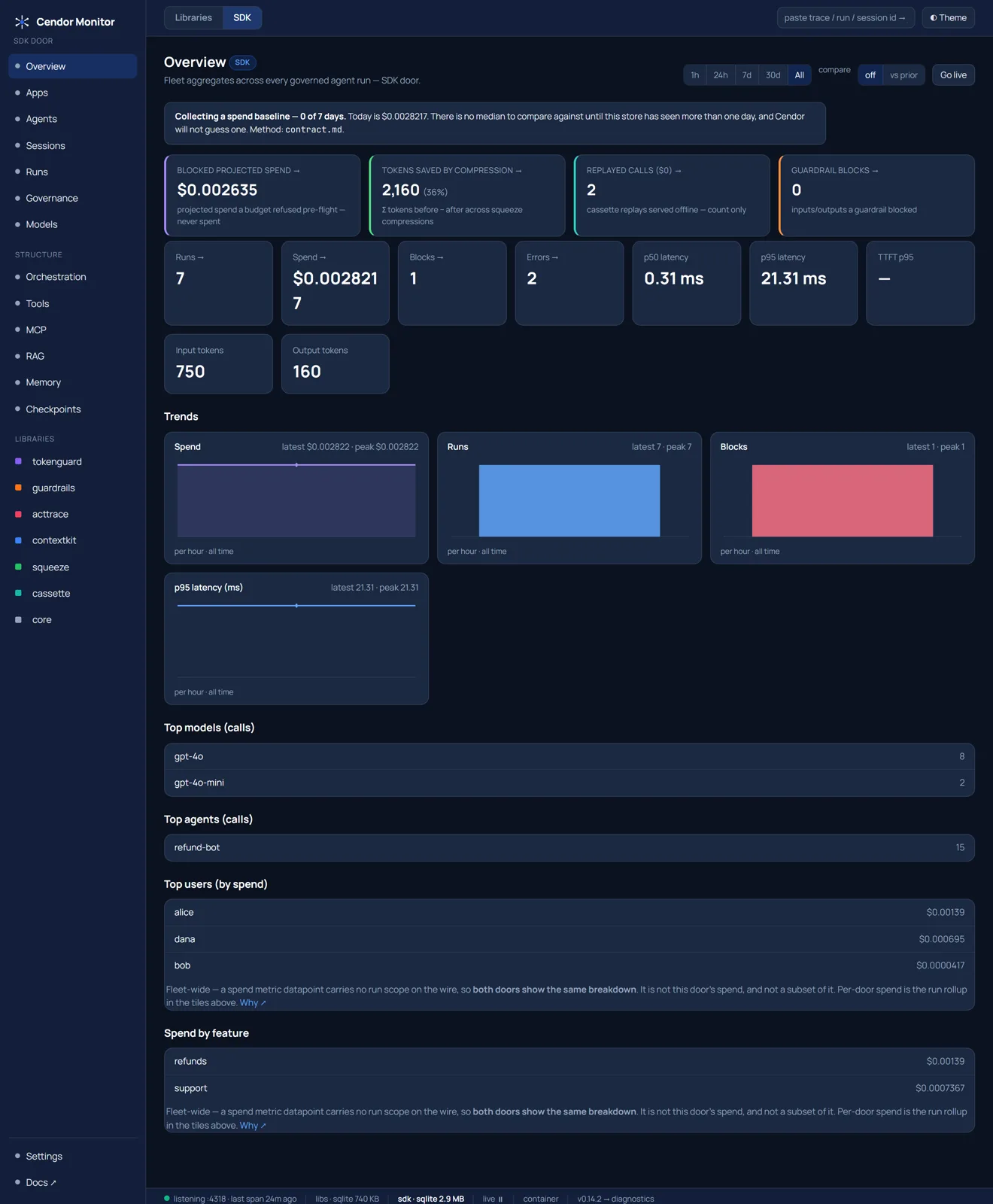Click the trace/run/session id search field

(x=846, y=18)
